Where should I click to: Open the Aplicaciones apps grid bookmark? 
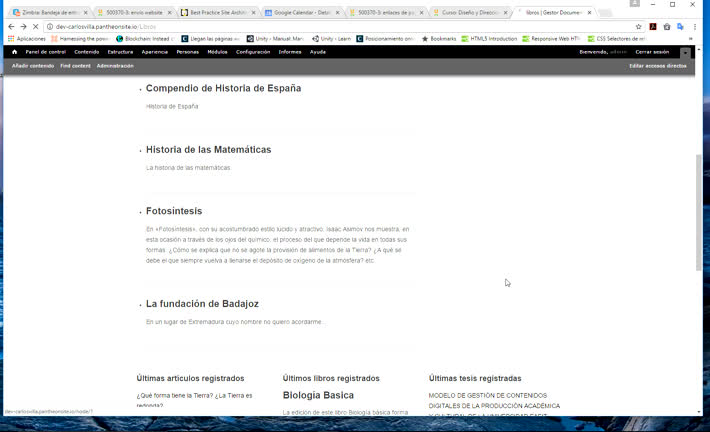tap(27, 39)
